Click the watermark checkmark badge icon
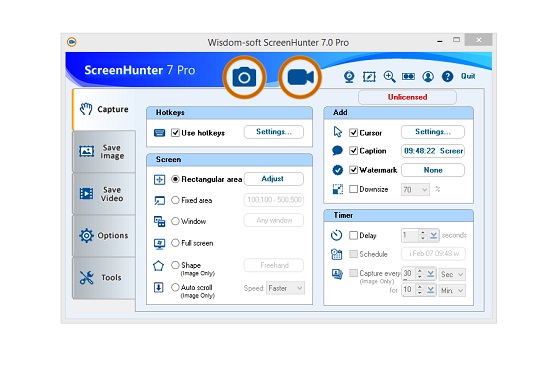This screenshot has width=550, height=373. pos(337,170)
